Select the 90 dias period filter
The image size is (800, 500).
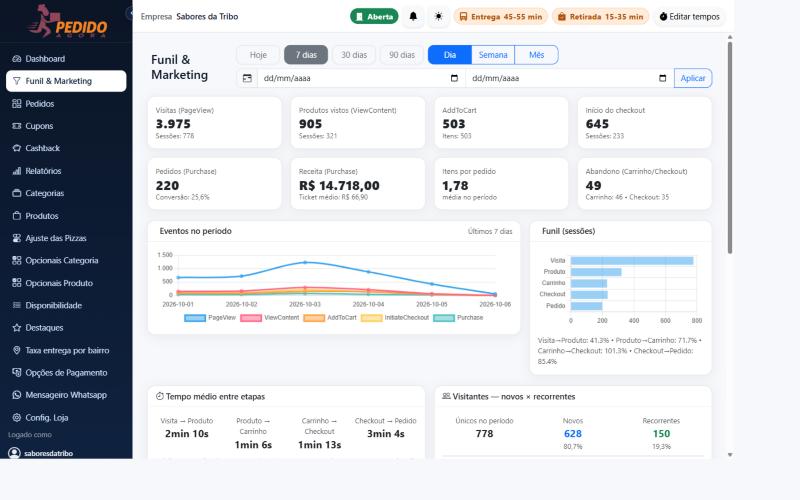pyautogui.click(x=402, y=55)
